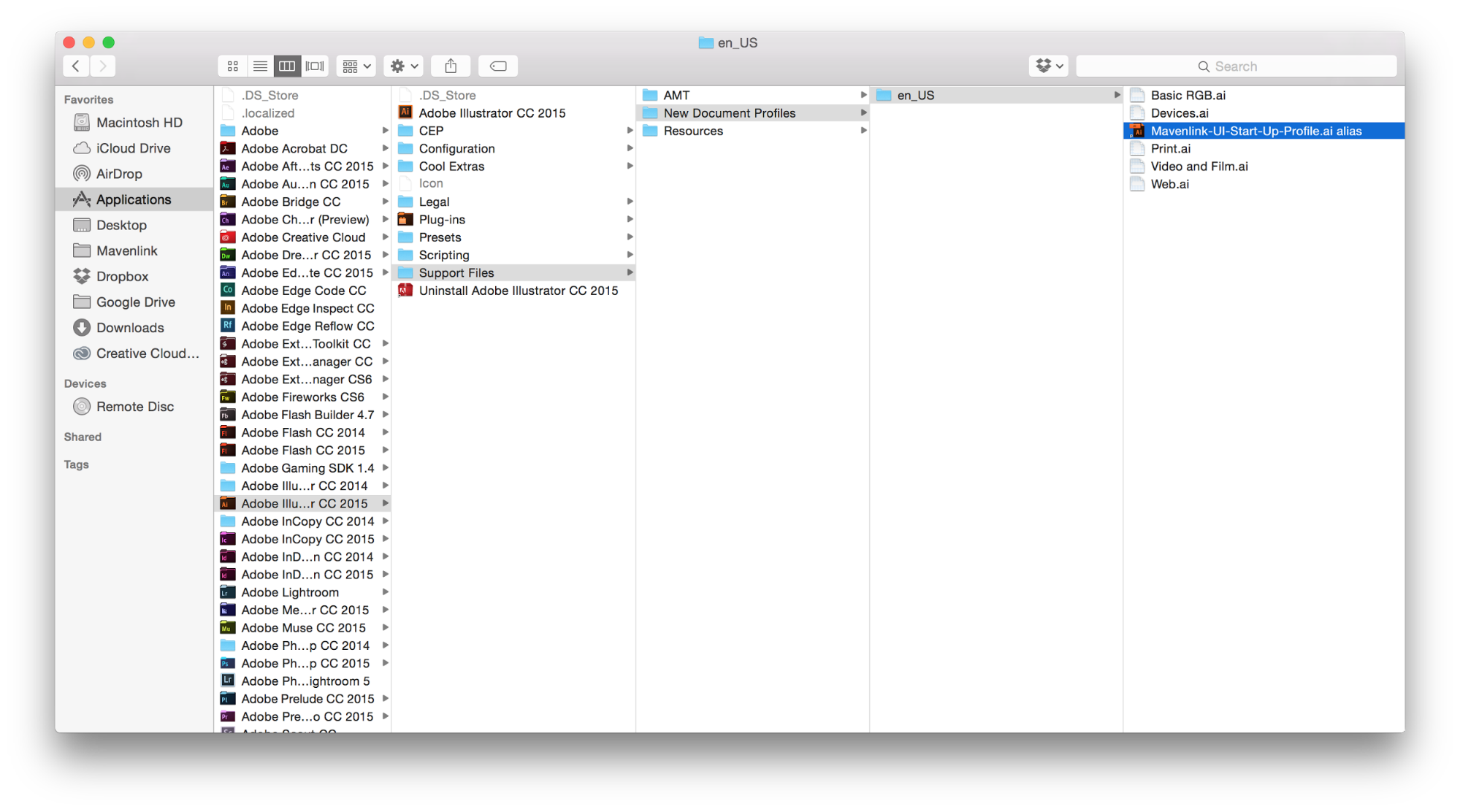The width and height of the screenshot is (1460, 812).
Task: Select Adobe Edge Inspect CC
Action: (303, 308)
